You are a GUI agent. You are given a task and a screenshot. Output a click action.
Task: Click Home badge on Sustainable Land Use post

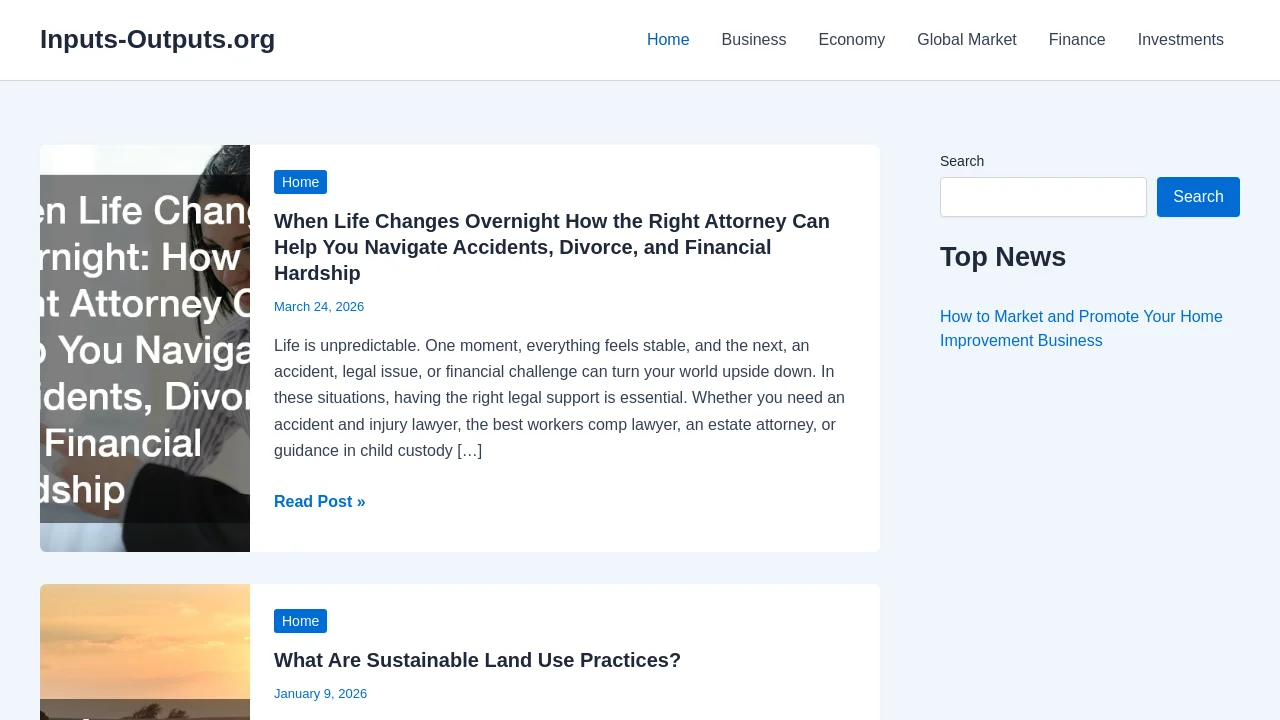click(300, 621)
